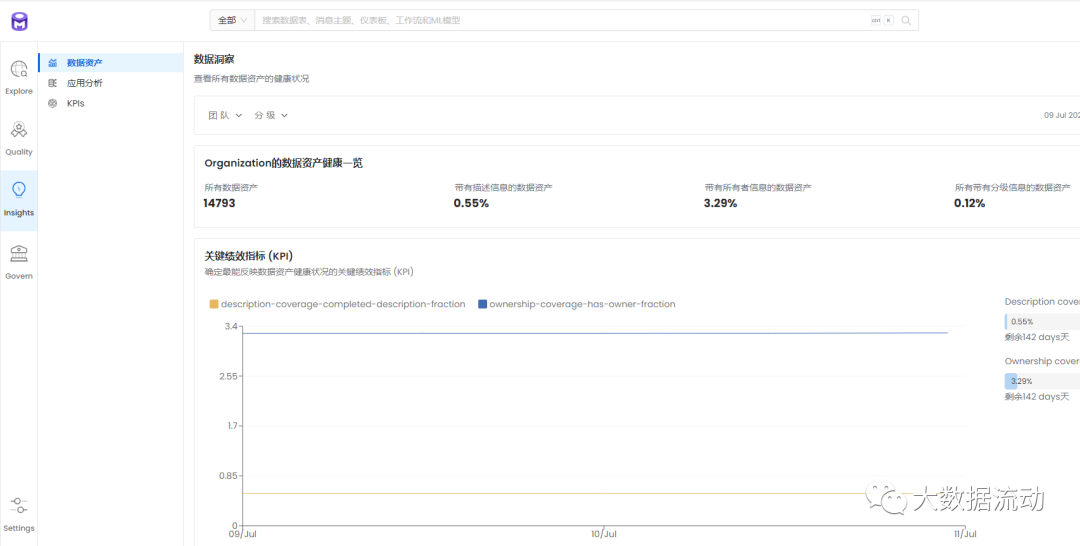This screenshot has height=546, width=1080.
Task: Click the Govern label in sidebar
Action: (x=19, y=276)
